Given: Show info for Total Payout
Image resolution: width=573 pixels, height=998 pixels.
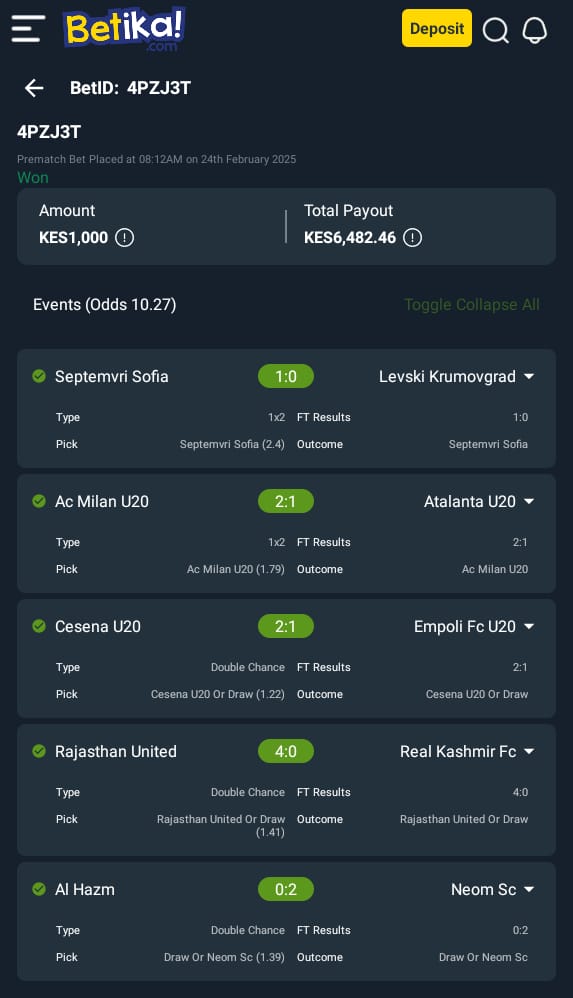Looking at the screenshot, I should pos(413,237).
